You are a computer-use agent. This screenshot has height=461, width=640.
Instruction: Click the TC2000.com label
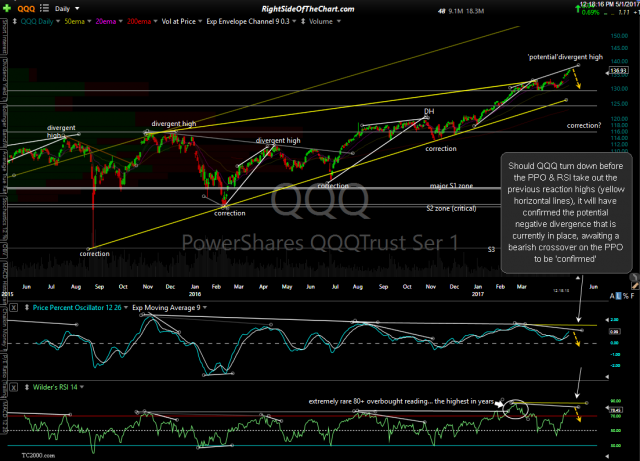(38, 455)
